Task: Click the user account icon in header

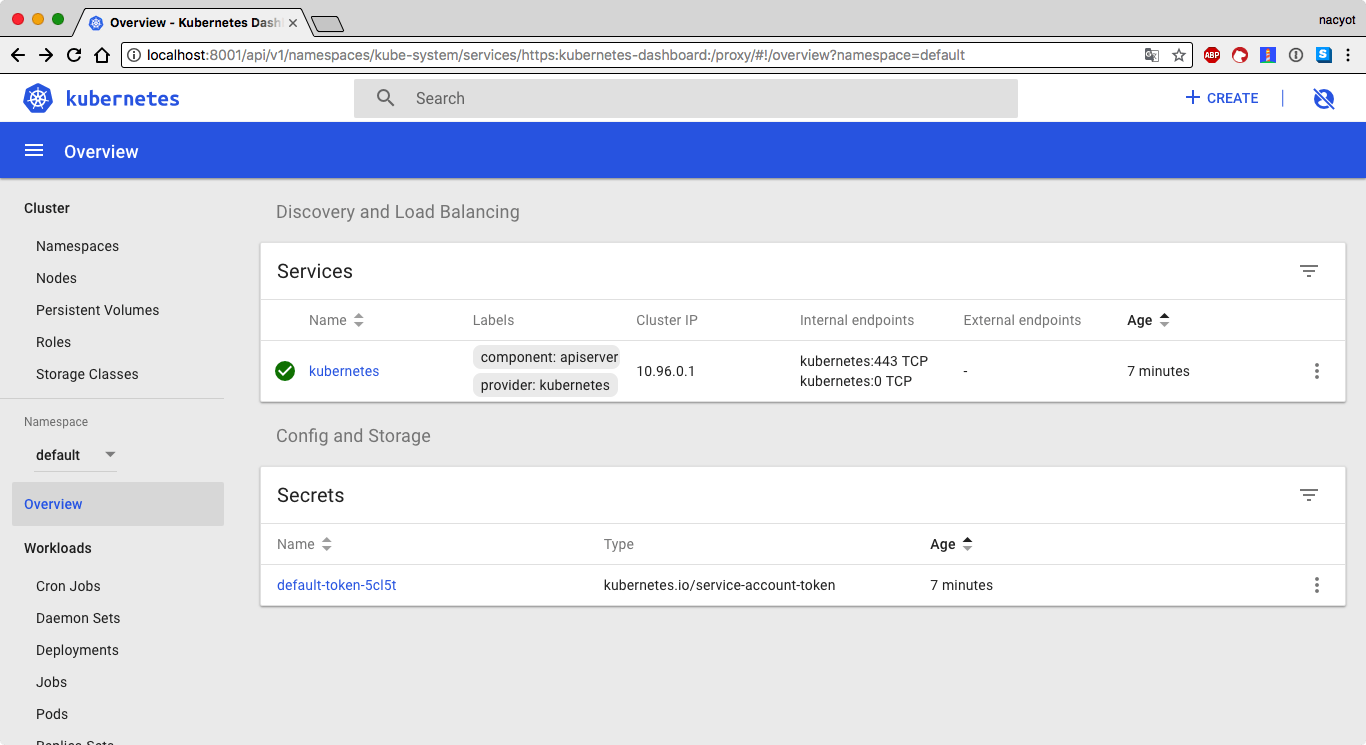Action: (x=1323, y=98)
